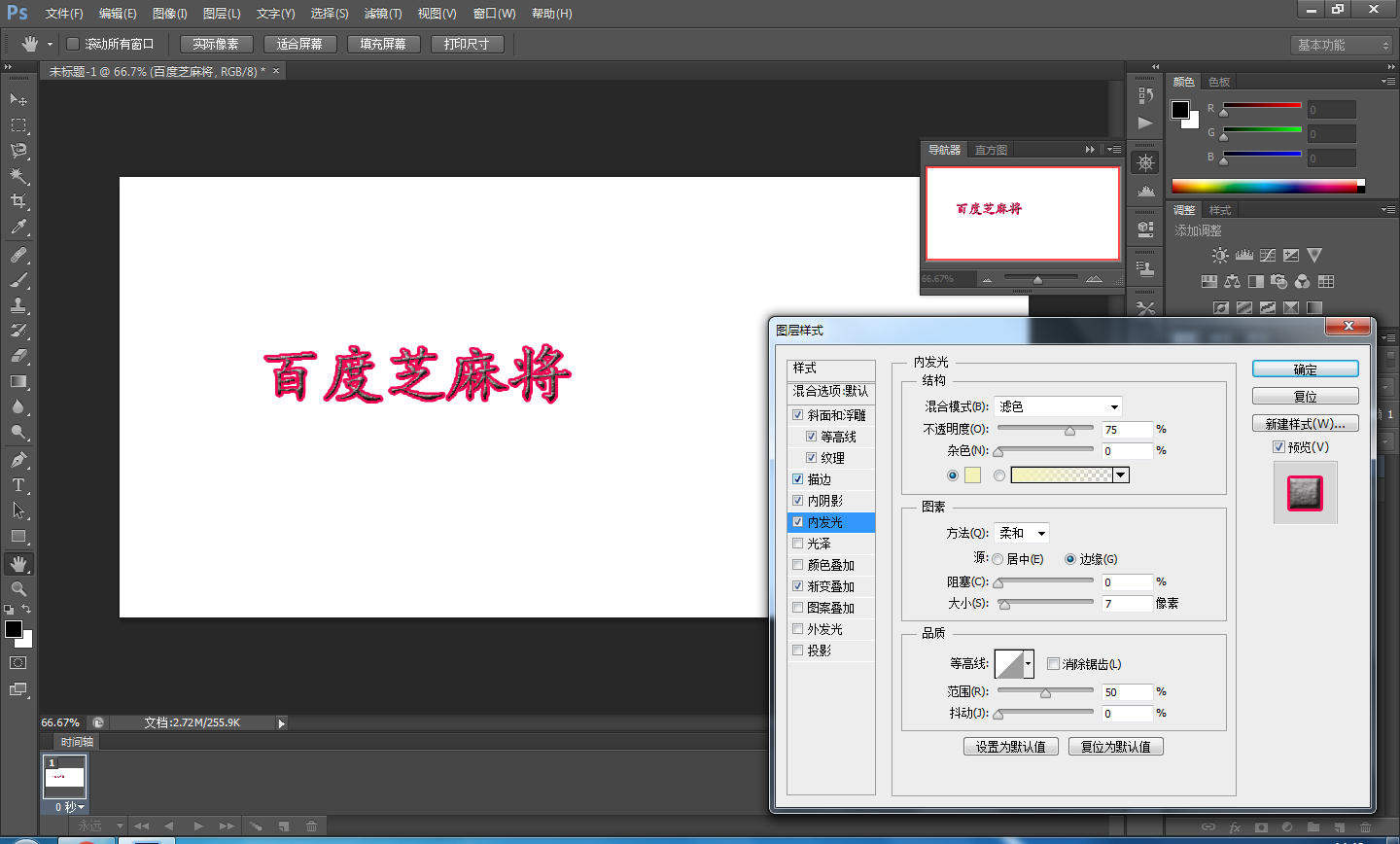Viewport: 1400px width, 844px height.
Task: Select the Clone Stamp tool
Action: click(x=18, y=305)
